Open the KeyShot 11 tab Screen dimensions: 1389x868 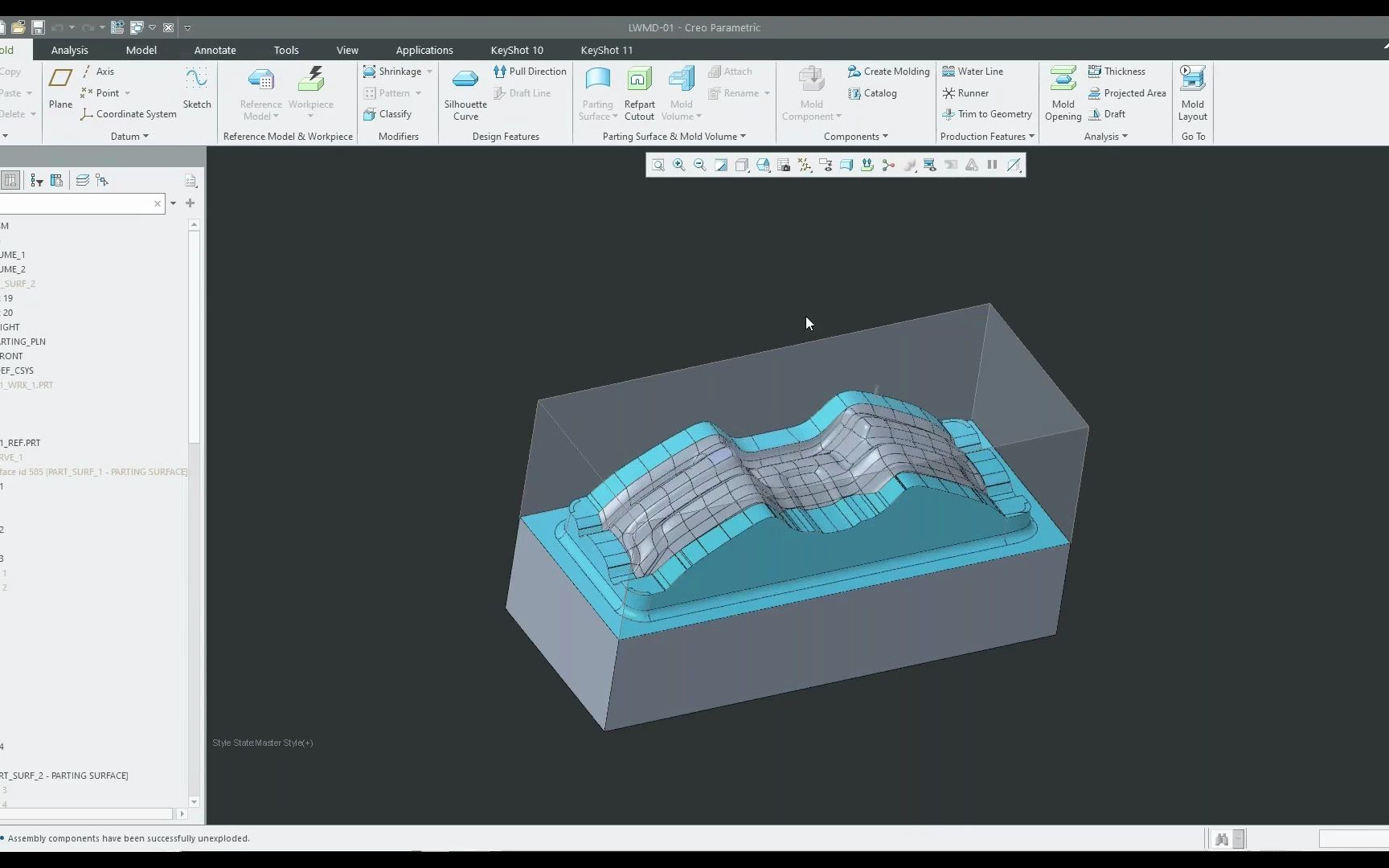pyautogui.click(x=606, y=49)
